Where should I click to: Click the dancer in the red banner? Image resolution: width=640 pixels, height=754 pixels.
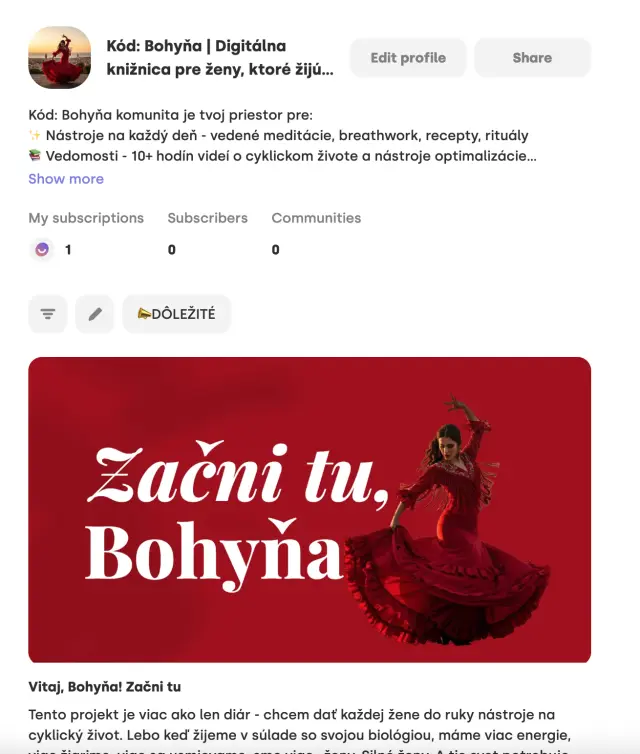coord(450,522)
